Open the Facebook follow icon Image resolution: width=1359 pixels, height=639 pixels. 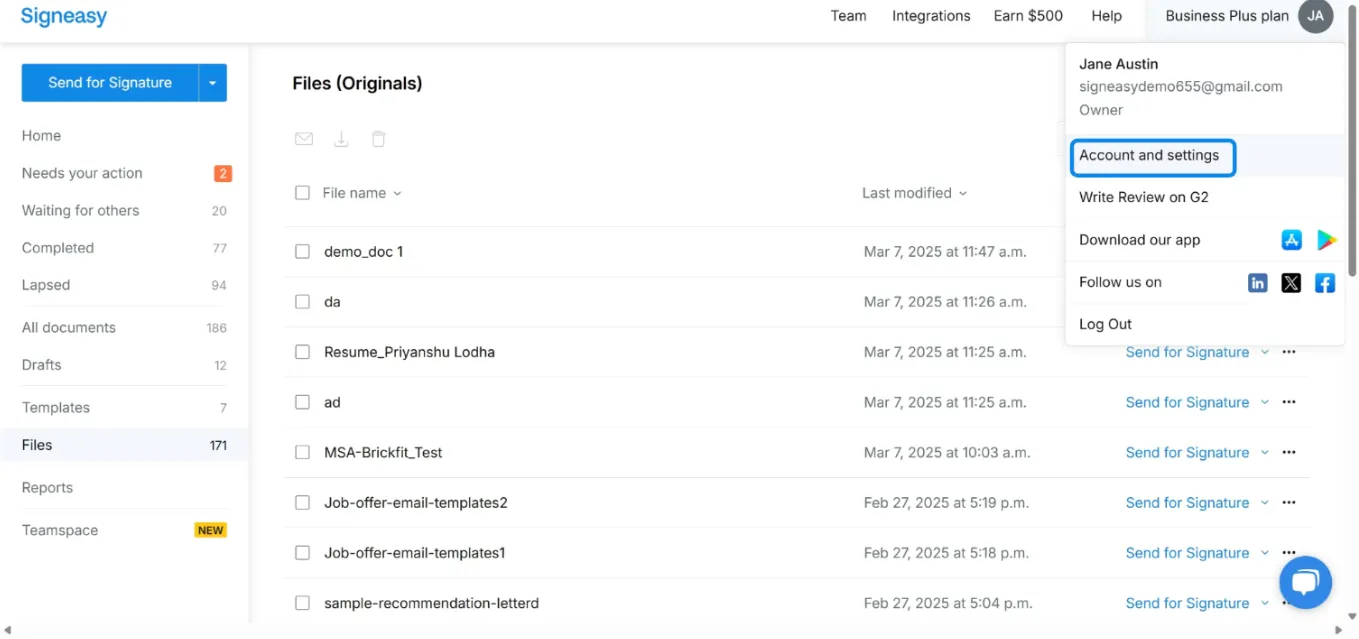pyautogui.click(x=1325, y=283)
